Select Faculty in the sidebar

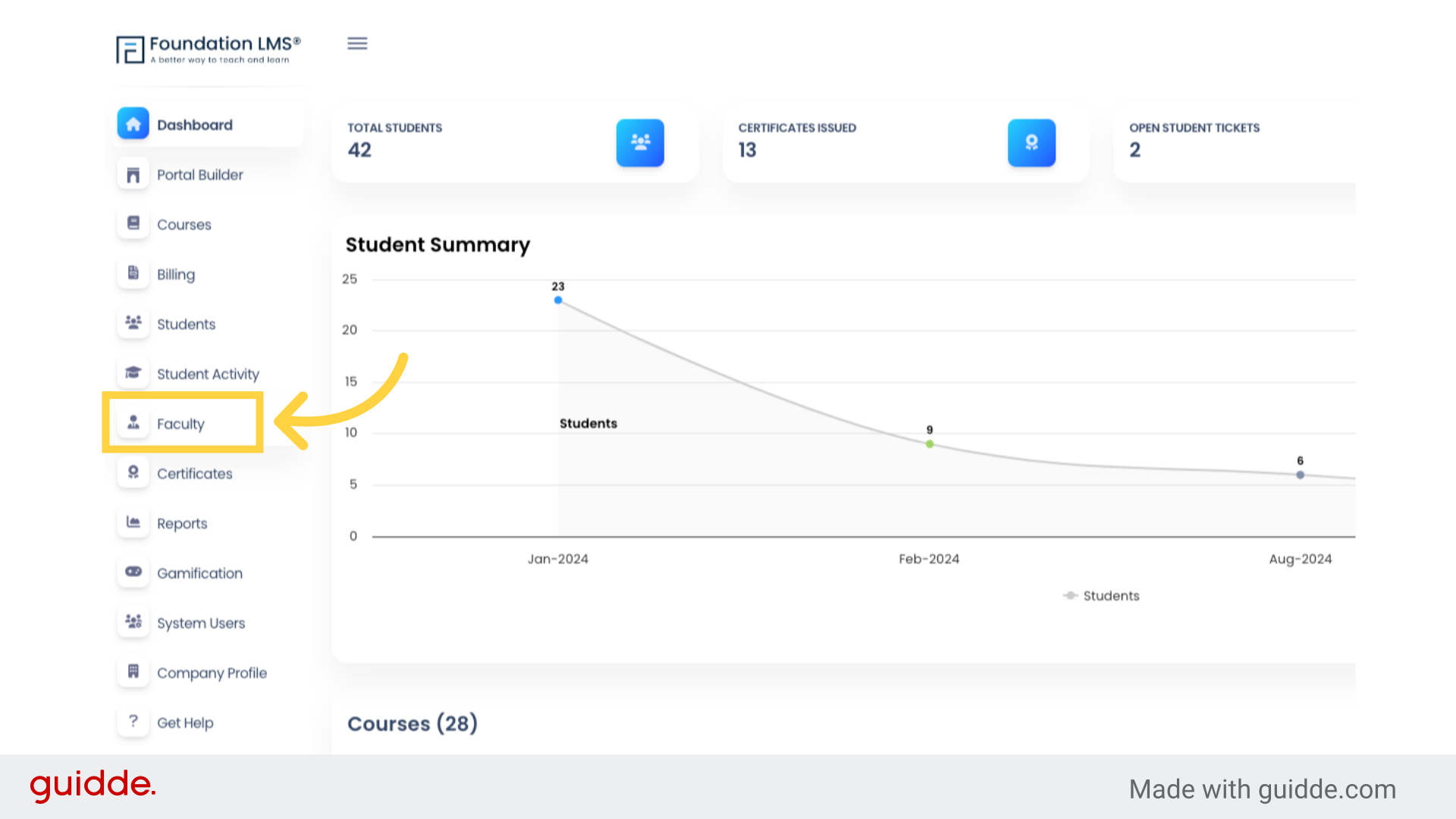pos(180,424)
